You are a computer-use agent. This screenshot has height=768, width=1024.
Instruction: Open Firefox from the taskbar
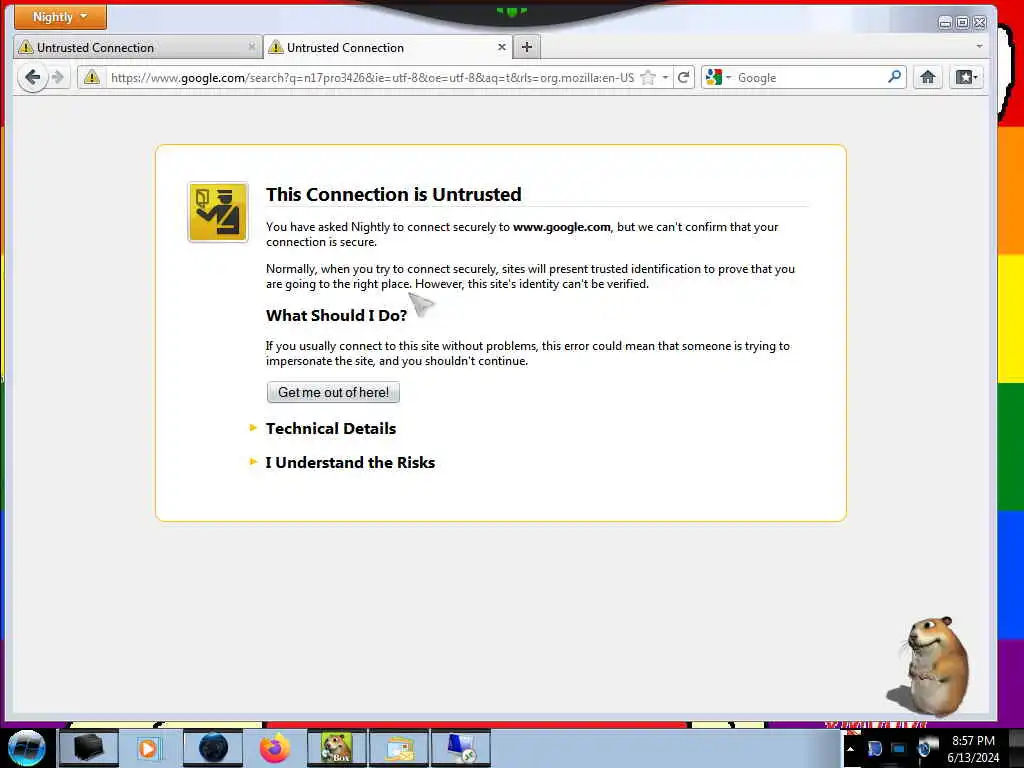click(274, 748)
